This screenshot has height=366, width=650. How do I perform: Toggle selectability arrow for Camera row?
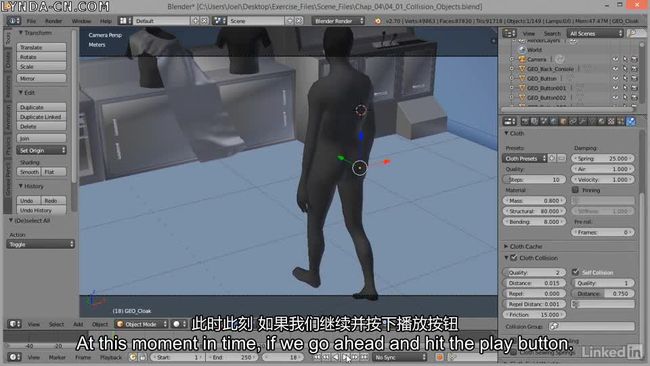click(625, 59)
